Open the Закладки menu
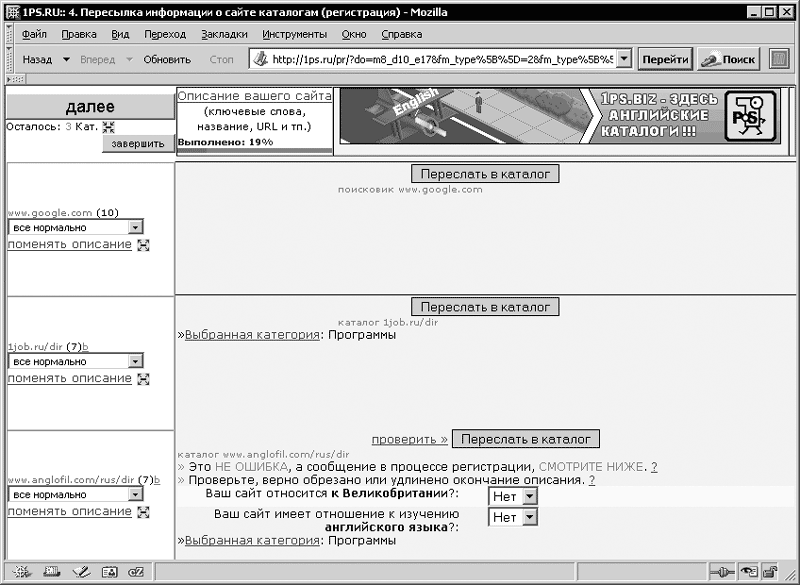Screen dimensions: 800x585 click(x=224, y=34)
